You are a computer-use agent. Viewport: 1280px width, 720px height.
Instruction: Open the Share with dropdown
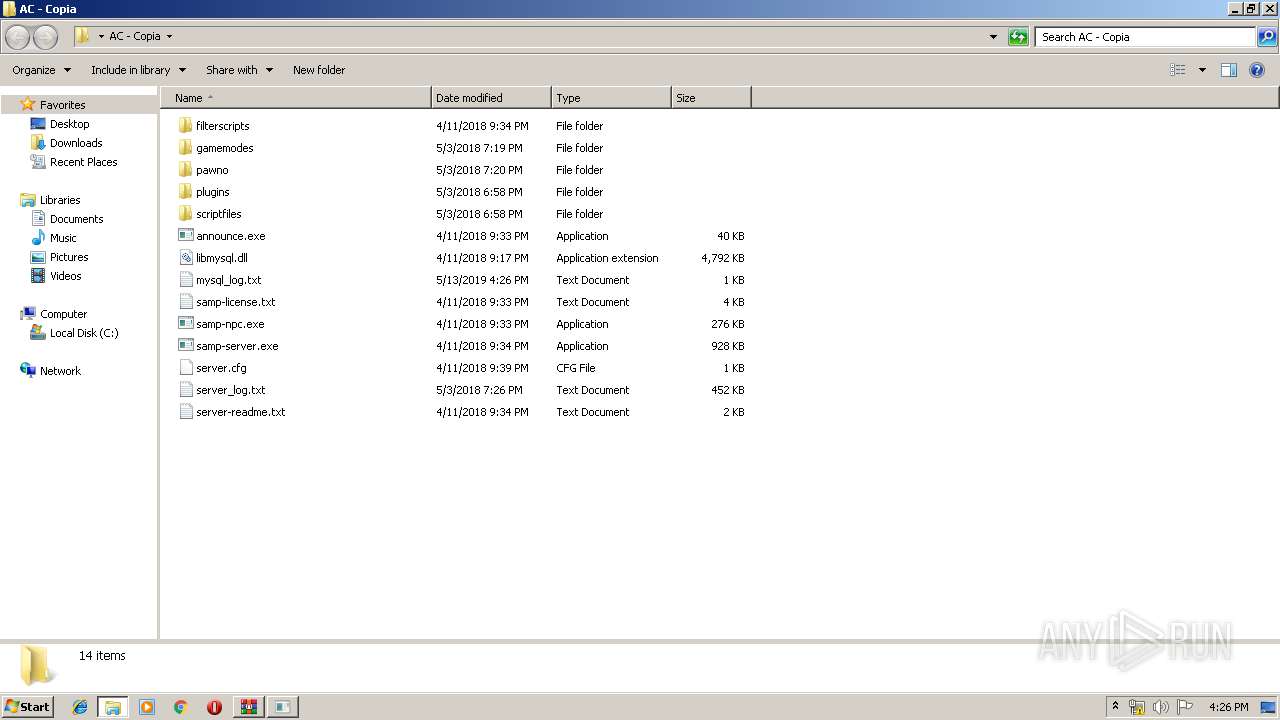point(238,70)
